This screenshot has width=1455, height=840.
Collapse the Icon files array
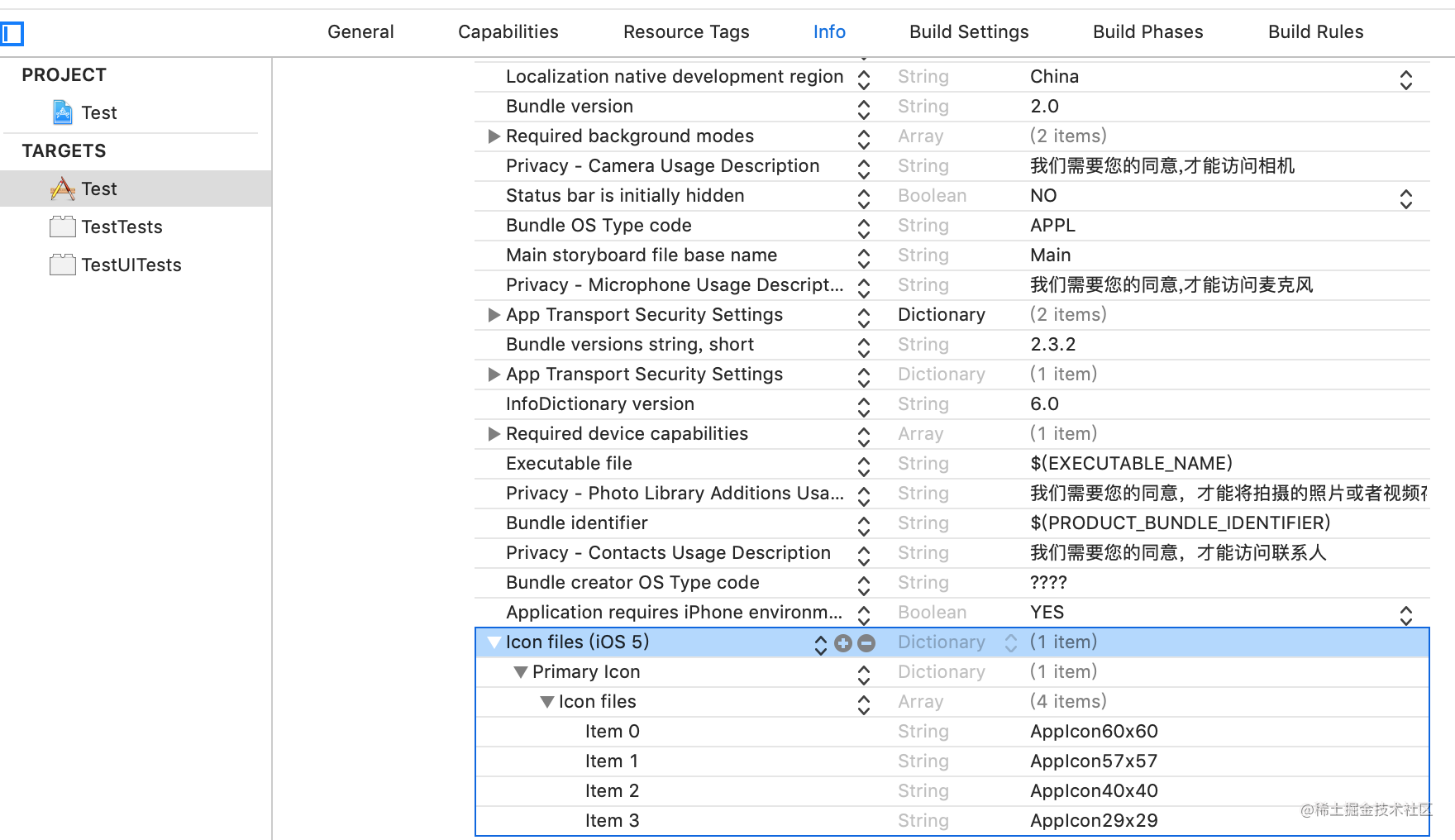coord(547,702)
